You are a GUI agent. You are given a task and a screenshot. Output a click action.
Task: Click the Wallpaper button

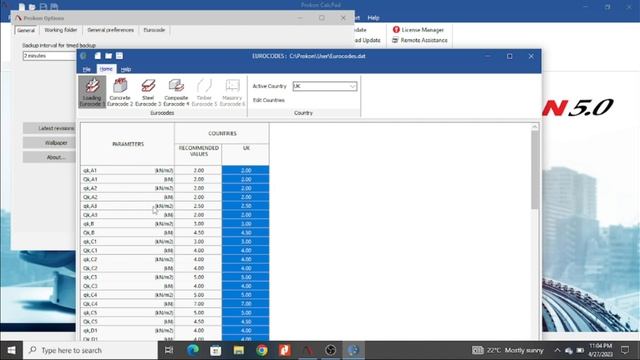coord(49,142)
